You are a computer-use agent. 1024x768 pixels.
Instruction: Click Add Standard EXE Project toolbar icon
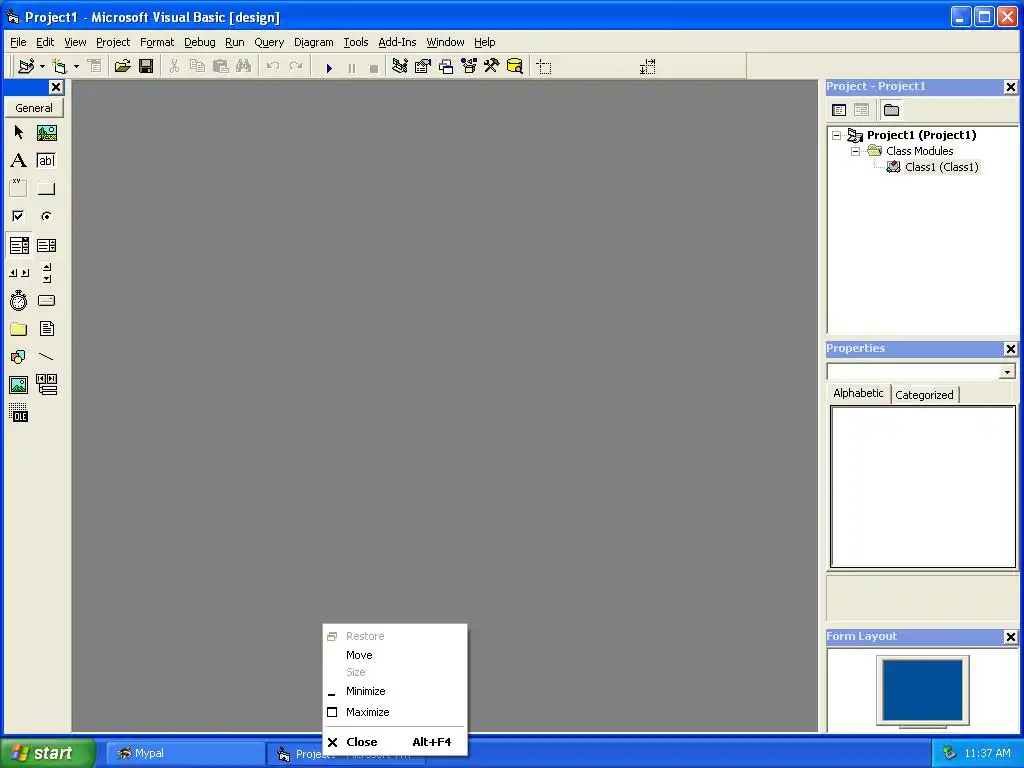[x=26, y=66]
